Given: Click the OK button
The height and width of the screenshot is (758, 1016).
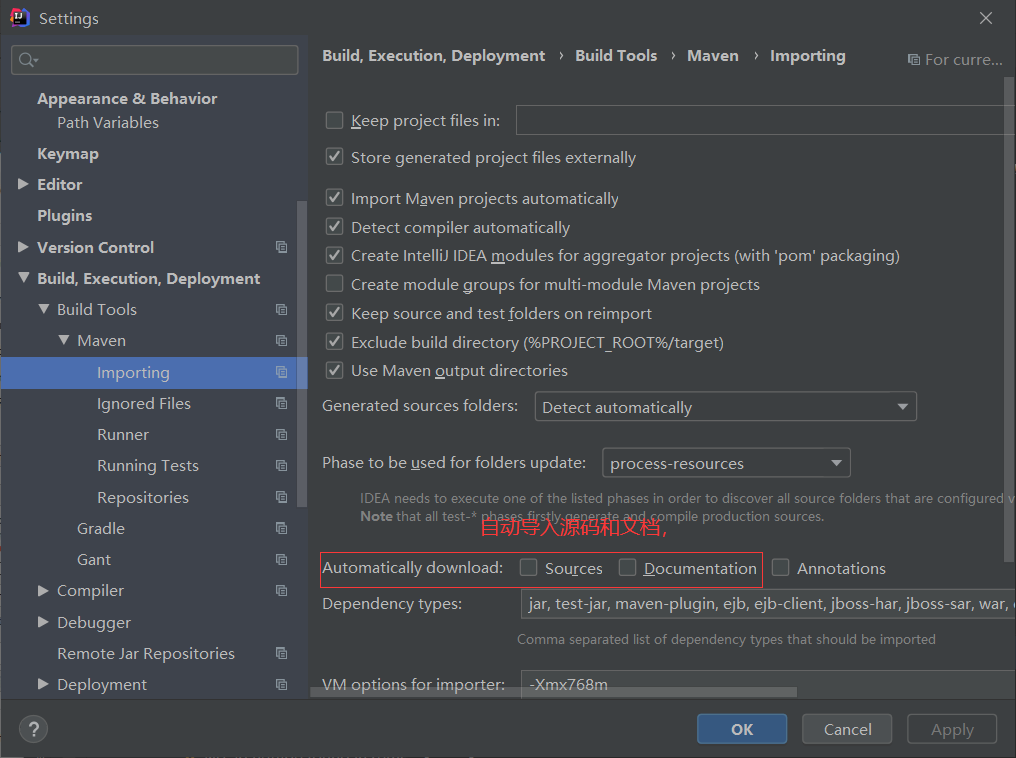Looking at the screenshot, I should 742,729.
